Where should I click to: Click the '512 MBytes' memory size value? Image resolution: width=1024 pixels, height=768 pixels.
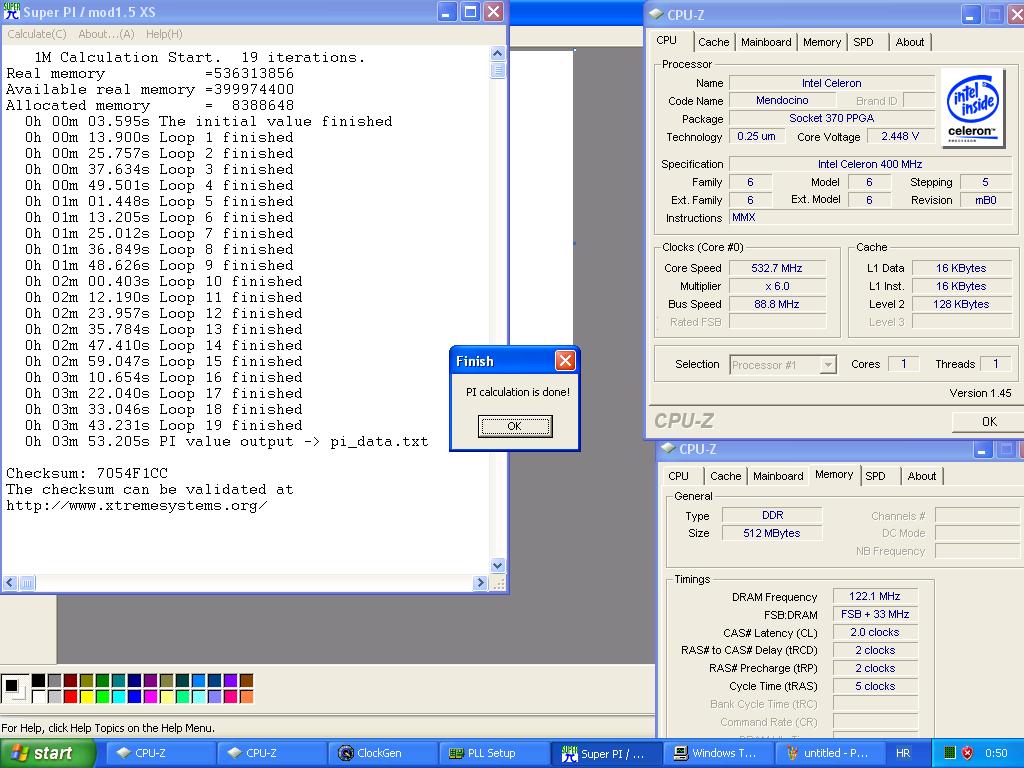coord(771,533)
